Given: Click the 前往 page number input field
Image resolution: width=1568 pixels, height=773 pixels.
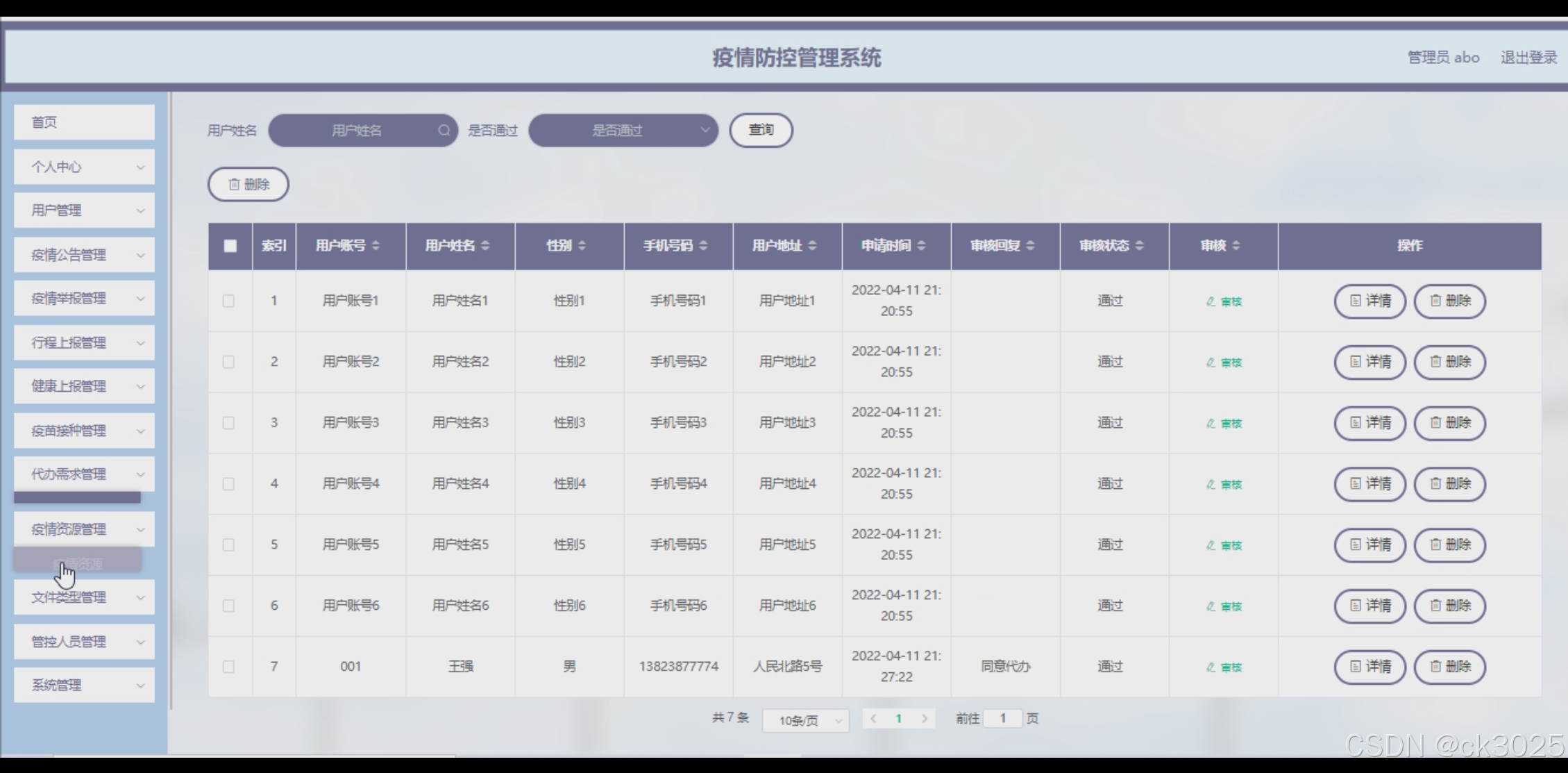Looking at the screenshot, I should [1002, 718].
